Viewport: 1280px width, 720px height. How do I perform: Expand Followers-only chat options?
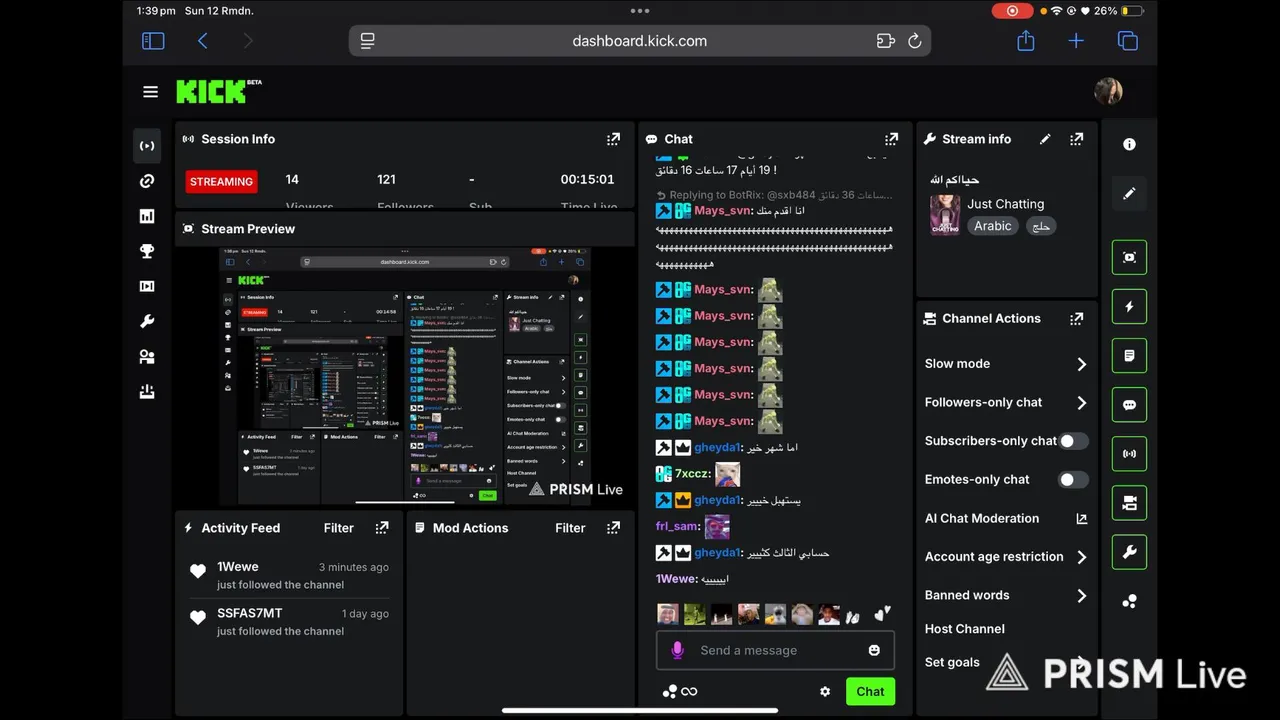pos(1081,403)
